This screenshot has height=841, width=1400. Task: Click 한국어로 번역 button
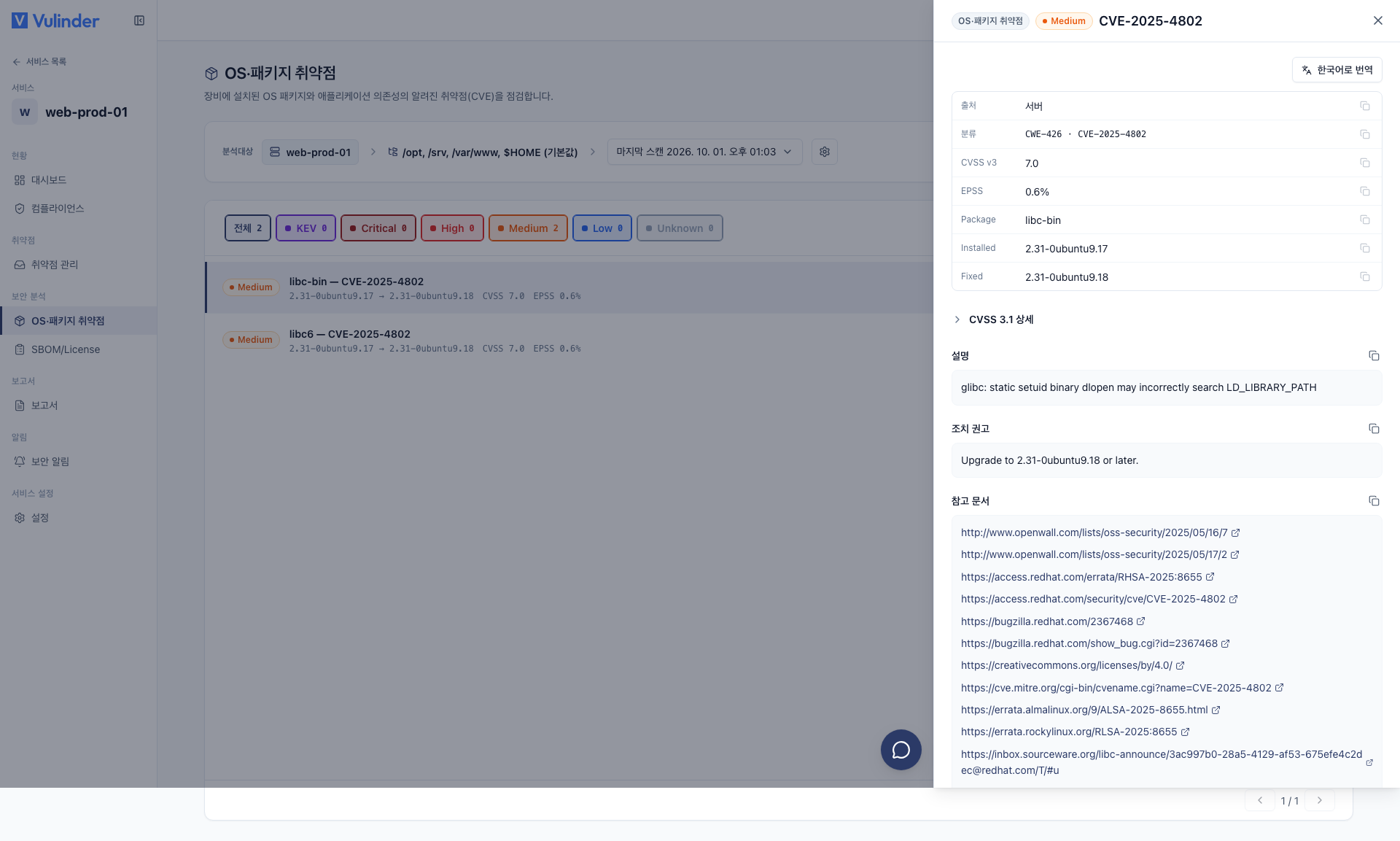pos(1337,70)
